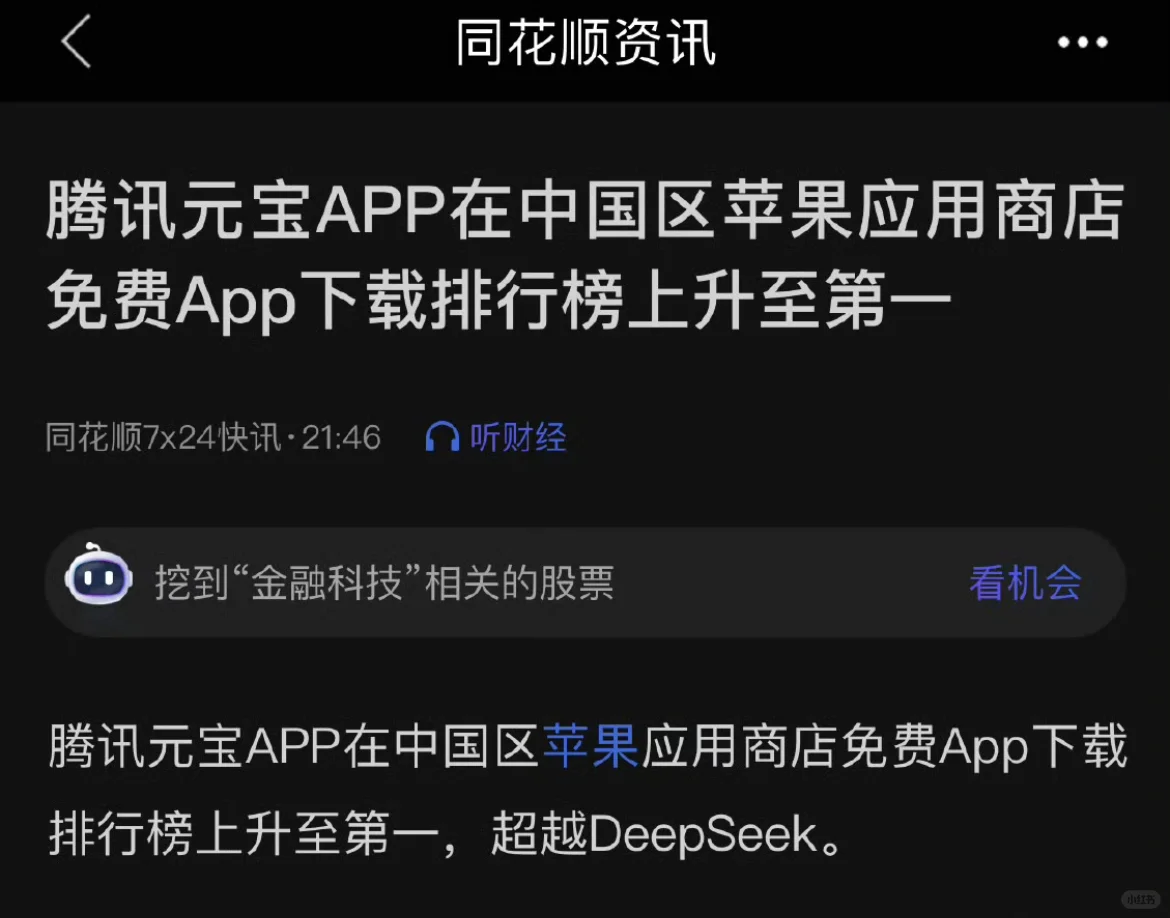Open the three-dot more options menu
Screen dimensions: 1170x918
1082,43
